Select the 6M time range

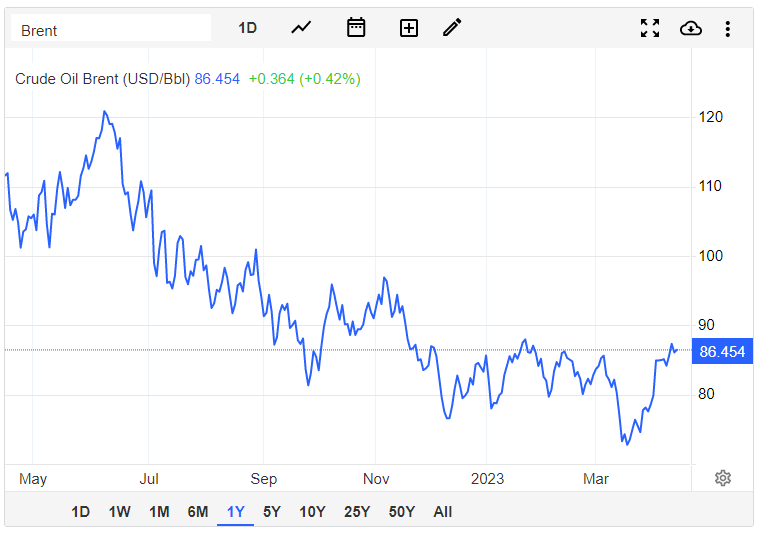[198, 512]
